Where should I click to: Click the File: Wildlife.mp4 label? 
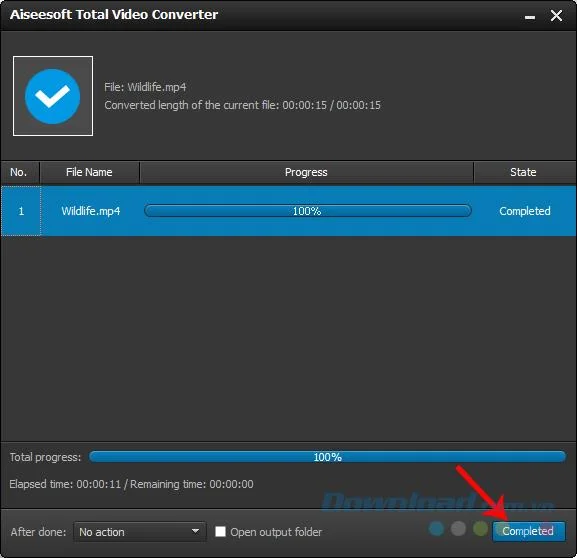click(x=145, y=87)
